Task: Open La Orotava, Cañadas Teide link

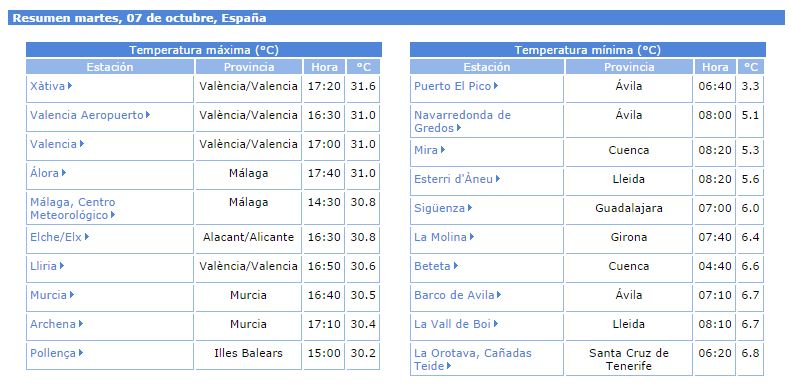Action: (x=473, y=360)
